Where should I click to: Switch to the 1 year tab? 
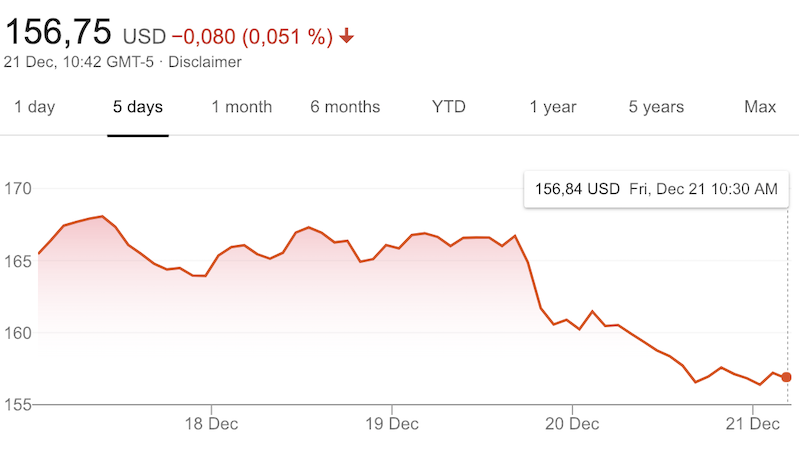(553, 107)
